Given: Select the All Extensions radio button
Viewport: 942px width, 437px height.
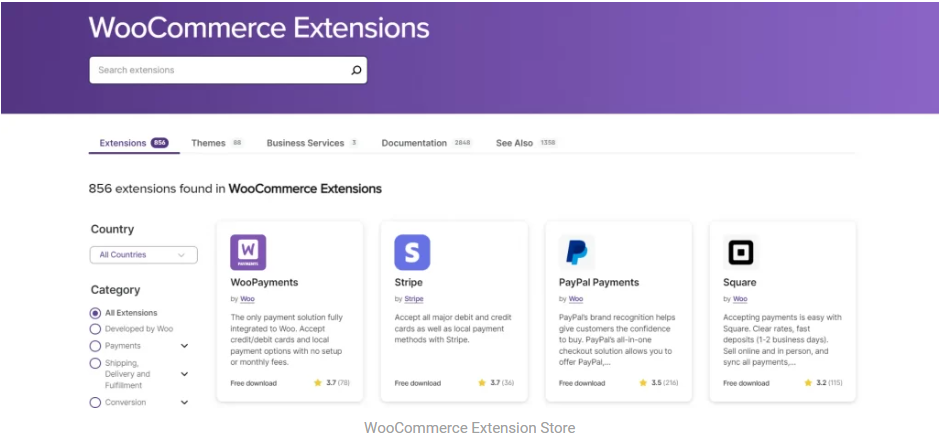Looking at the screenshot, I should 95,313.
